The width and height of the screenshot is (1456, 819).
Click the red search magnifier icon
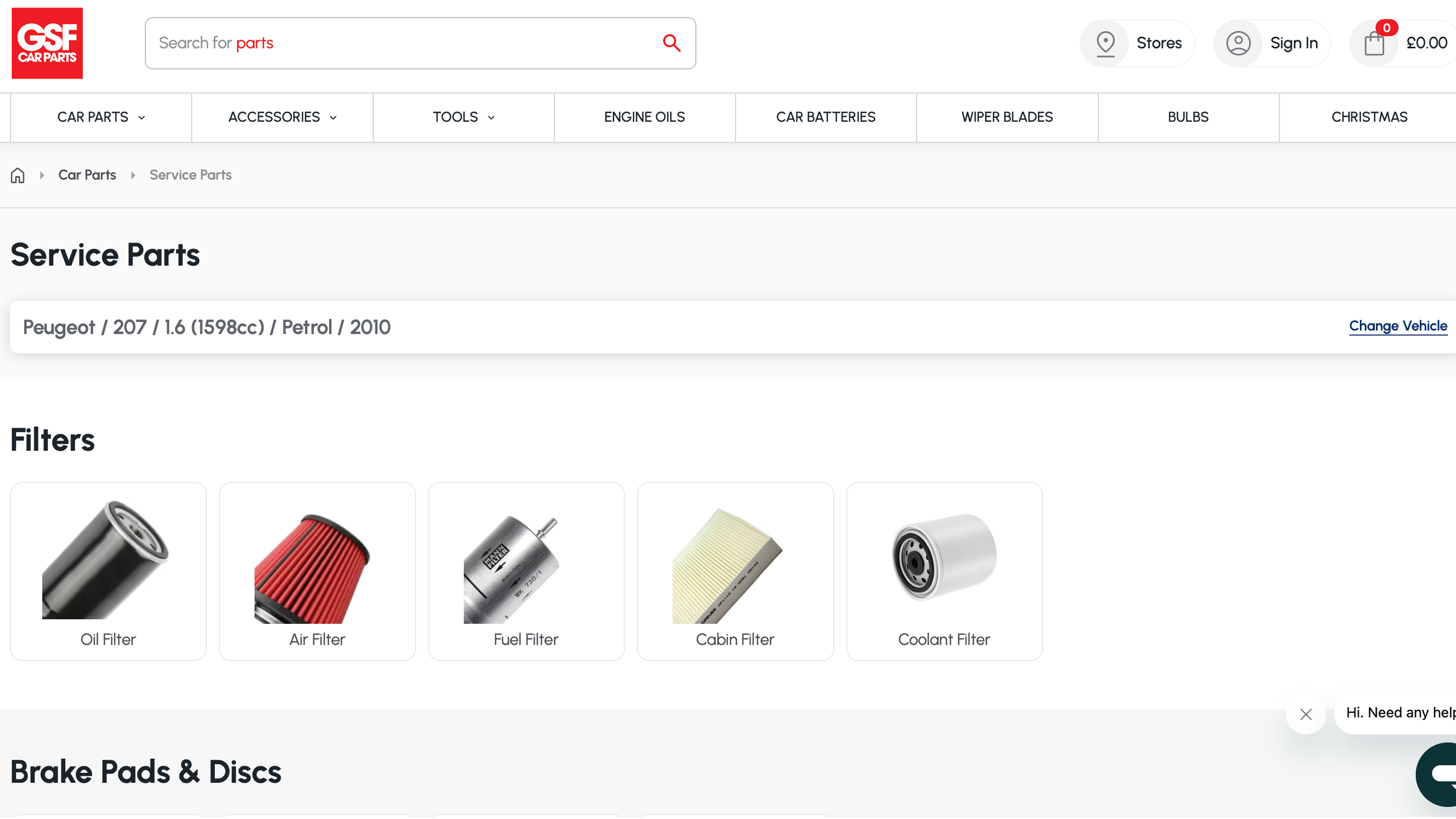[x=672, y=43]
